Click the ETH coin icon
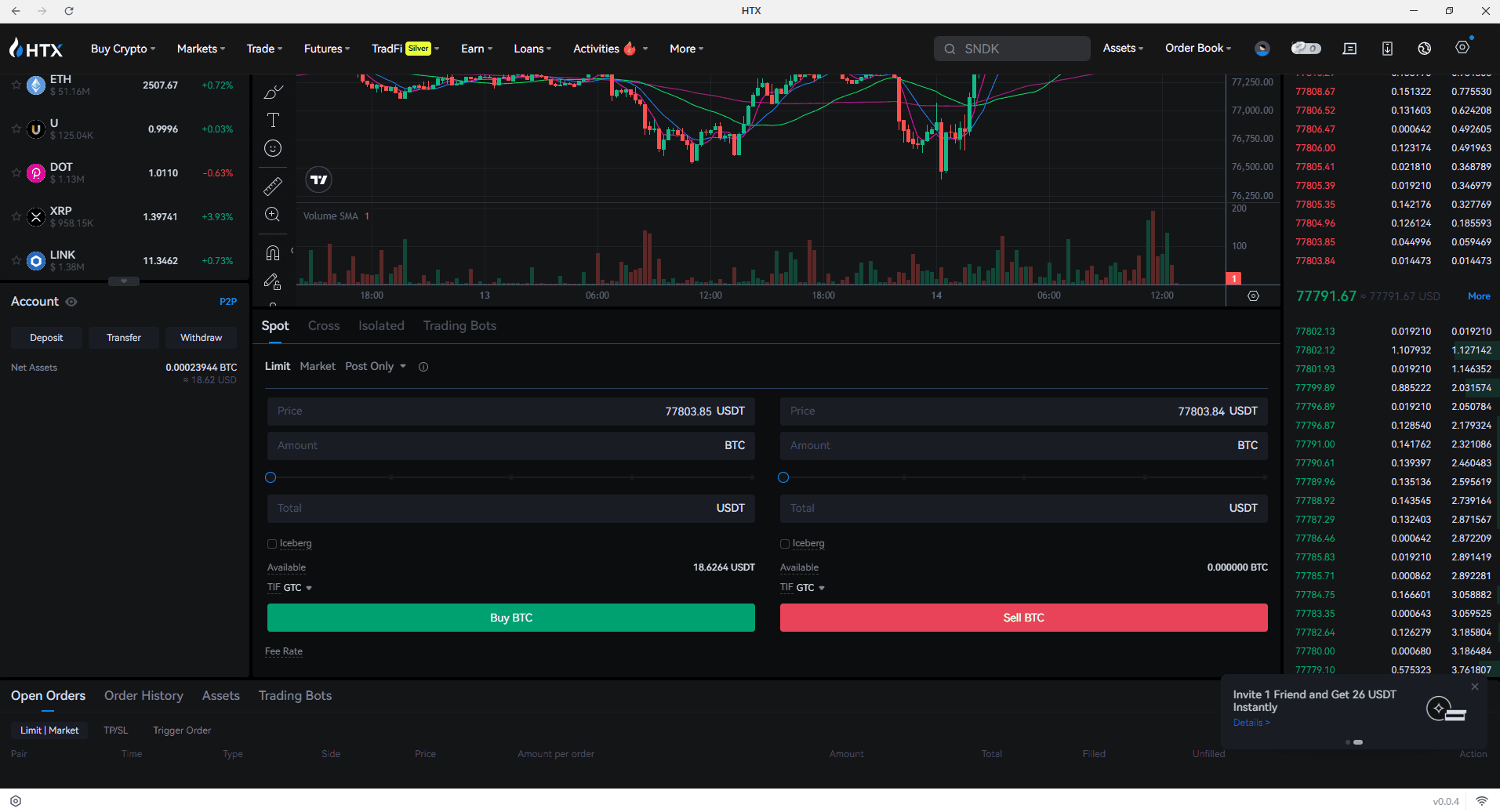This screenshot has width=1500, height=812. click(36, 85)
